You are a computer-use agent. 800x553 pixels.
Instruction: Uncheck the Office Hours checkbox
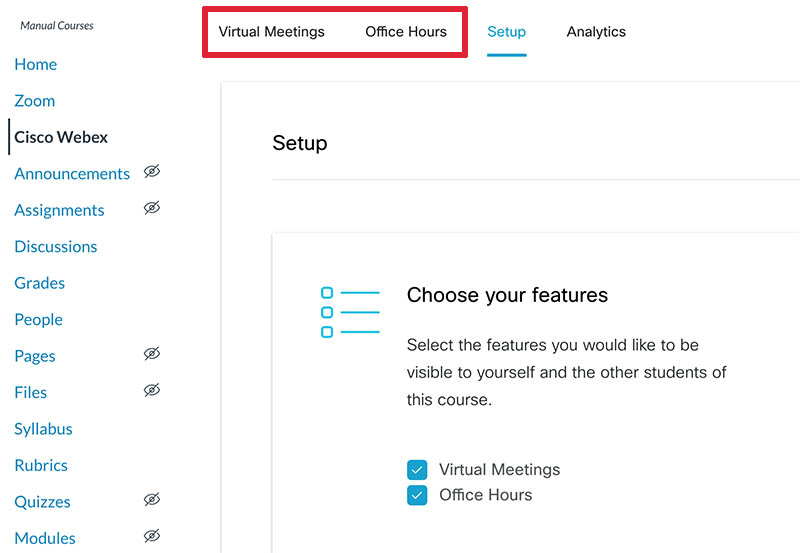click(417, 495)
